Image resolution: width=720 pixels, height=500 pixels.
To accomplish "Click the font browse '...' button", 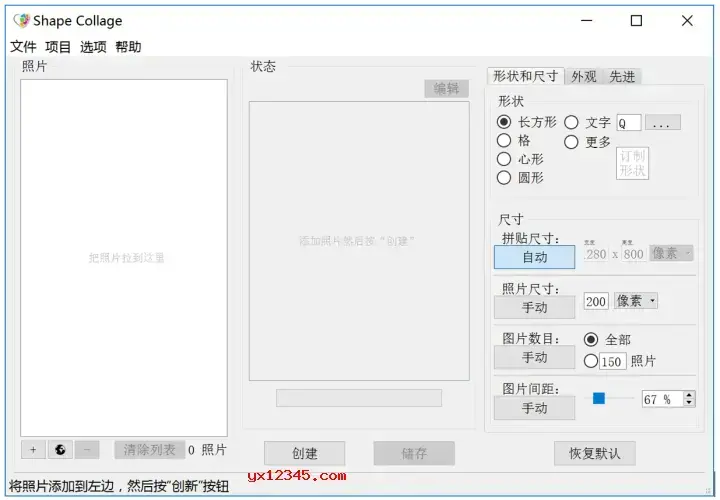I will coord(663,123).
